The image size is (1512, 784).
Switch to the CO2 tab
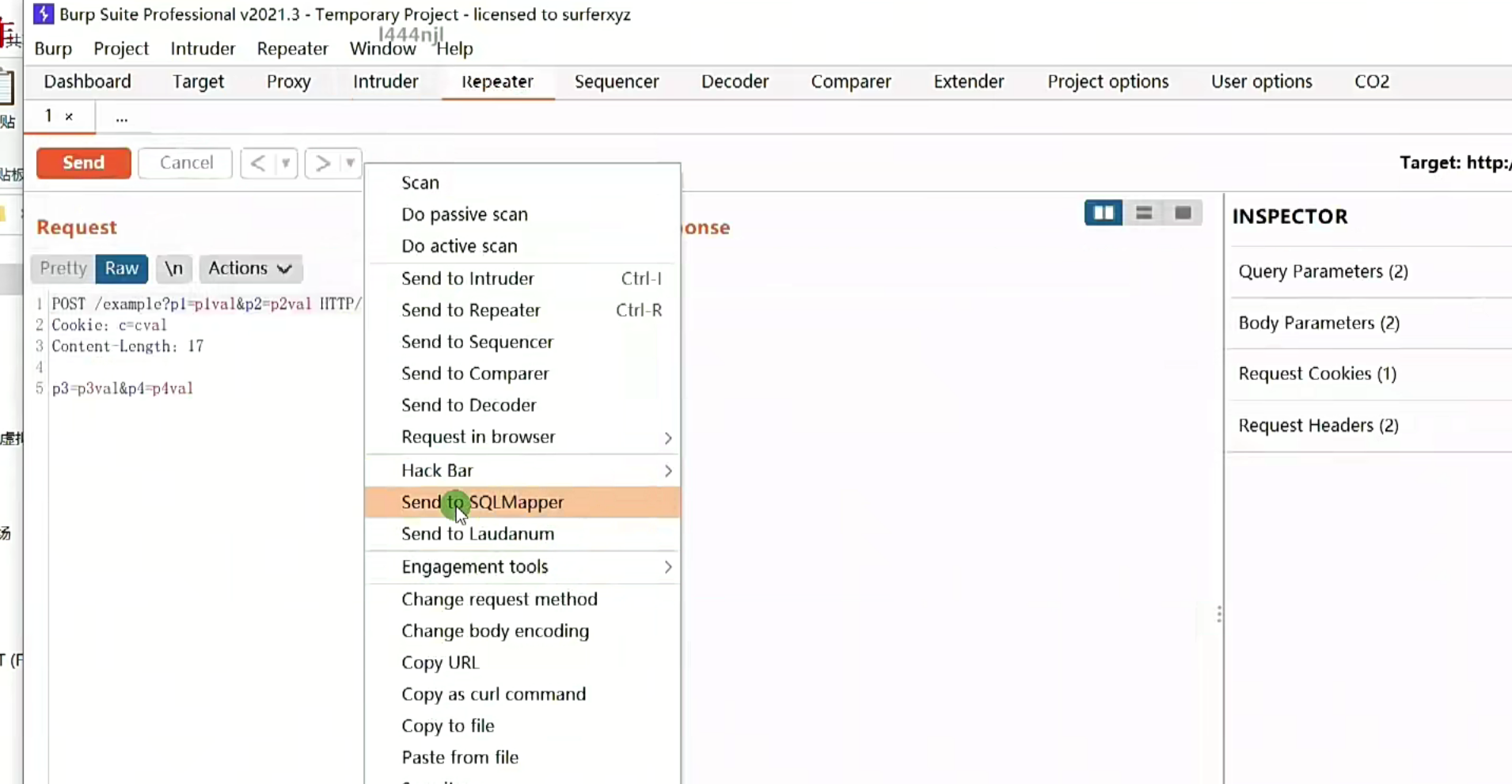coord(1372,81)
